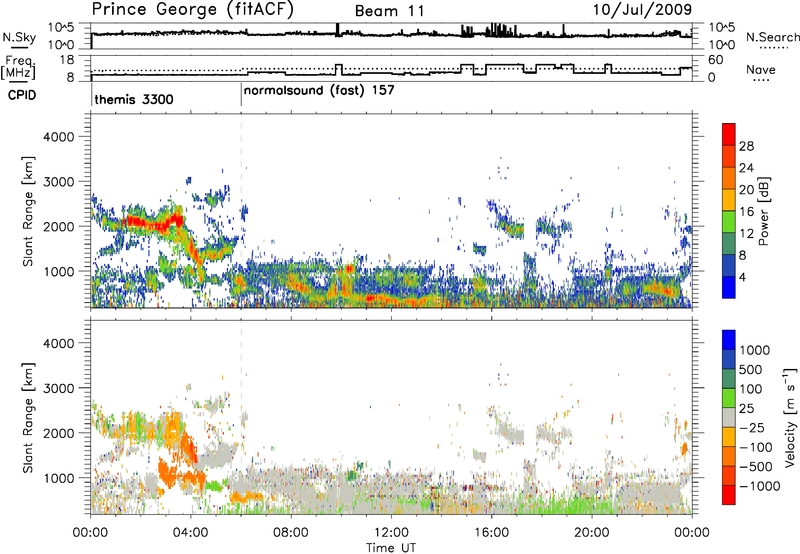The width and height of the screenshot is (800, 554).
Task: Click the 'Time UT' axis title
Action: tap(391, 547)
